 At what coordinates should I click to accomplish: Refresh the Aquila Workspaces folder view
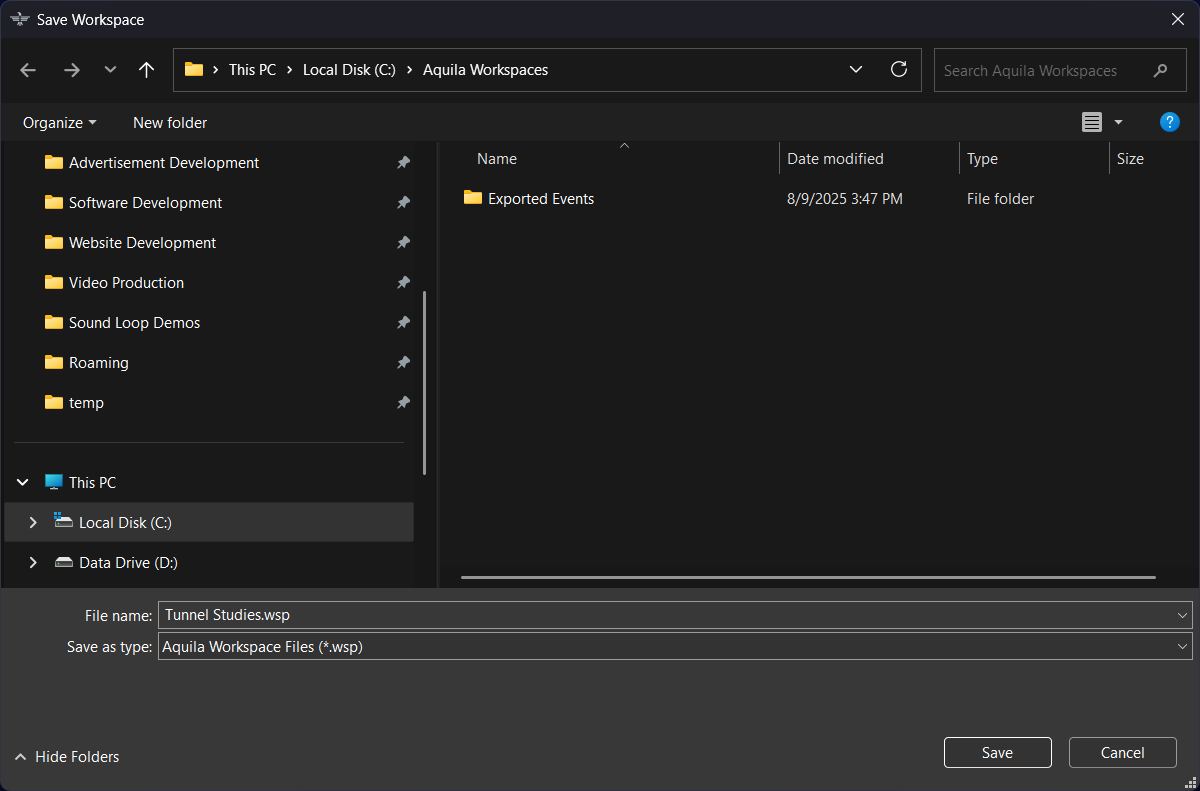tap(898, 69)
